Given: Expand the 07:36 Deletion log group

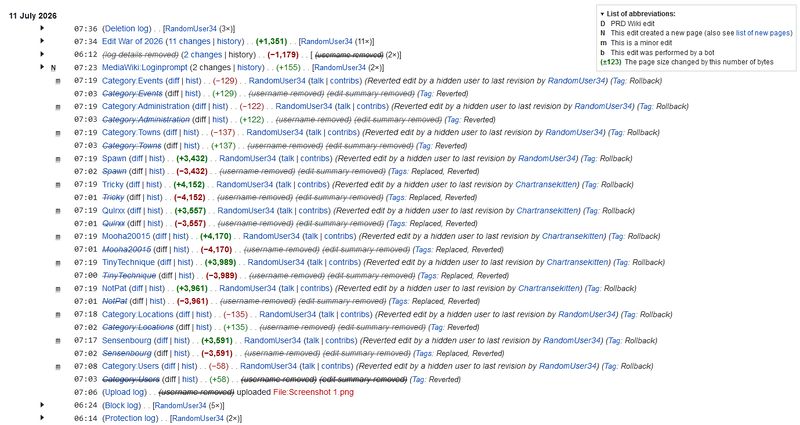Looking at the screenshot, I should pyautogui.click(x=42, y=28).
